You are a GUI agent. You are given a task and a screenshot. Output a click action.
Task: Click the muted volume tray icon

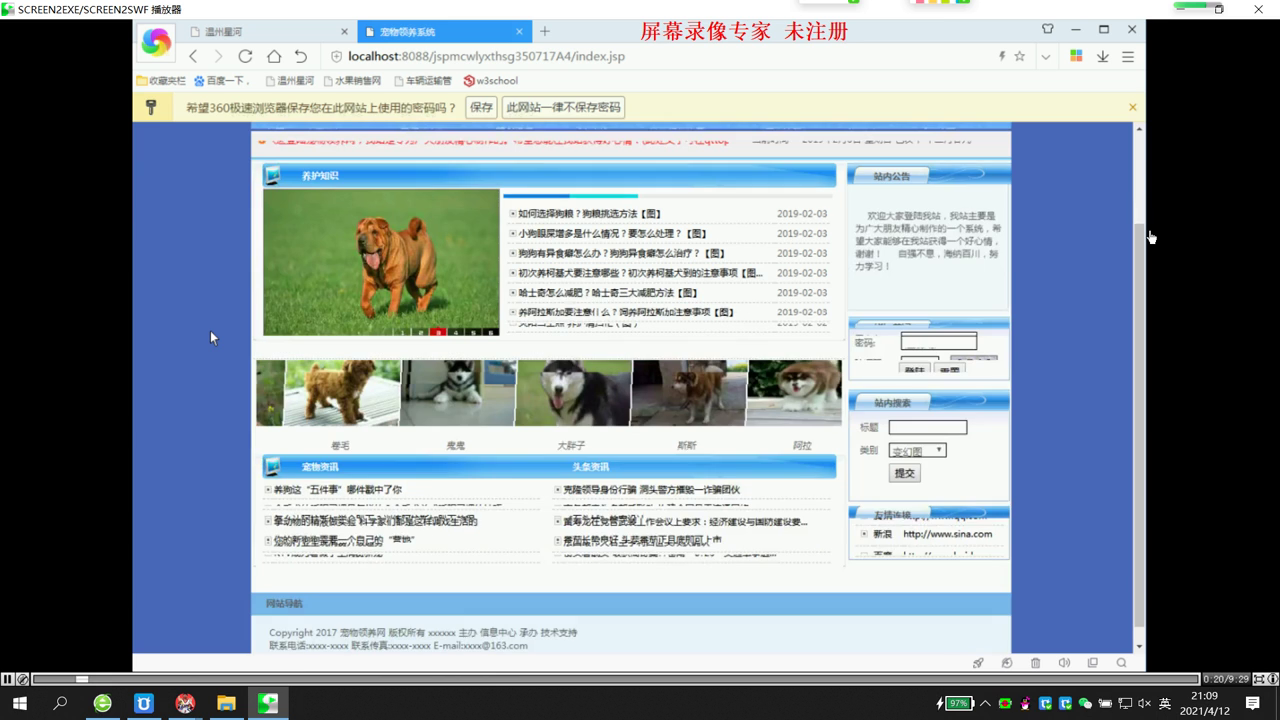(x=1145, y=704)
